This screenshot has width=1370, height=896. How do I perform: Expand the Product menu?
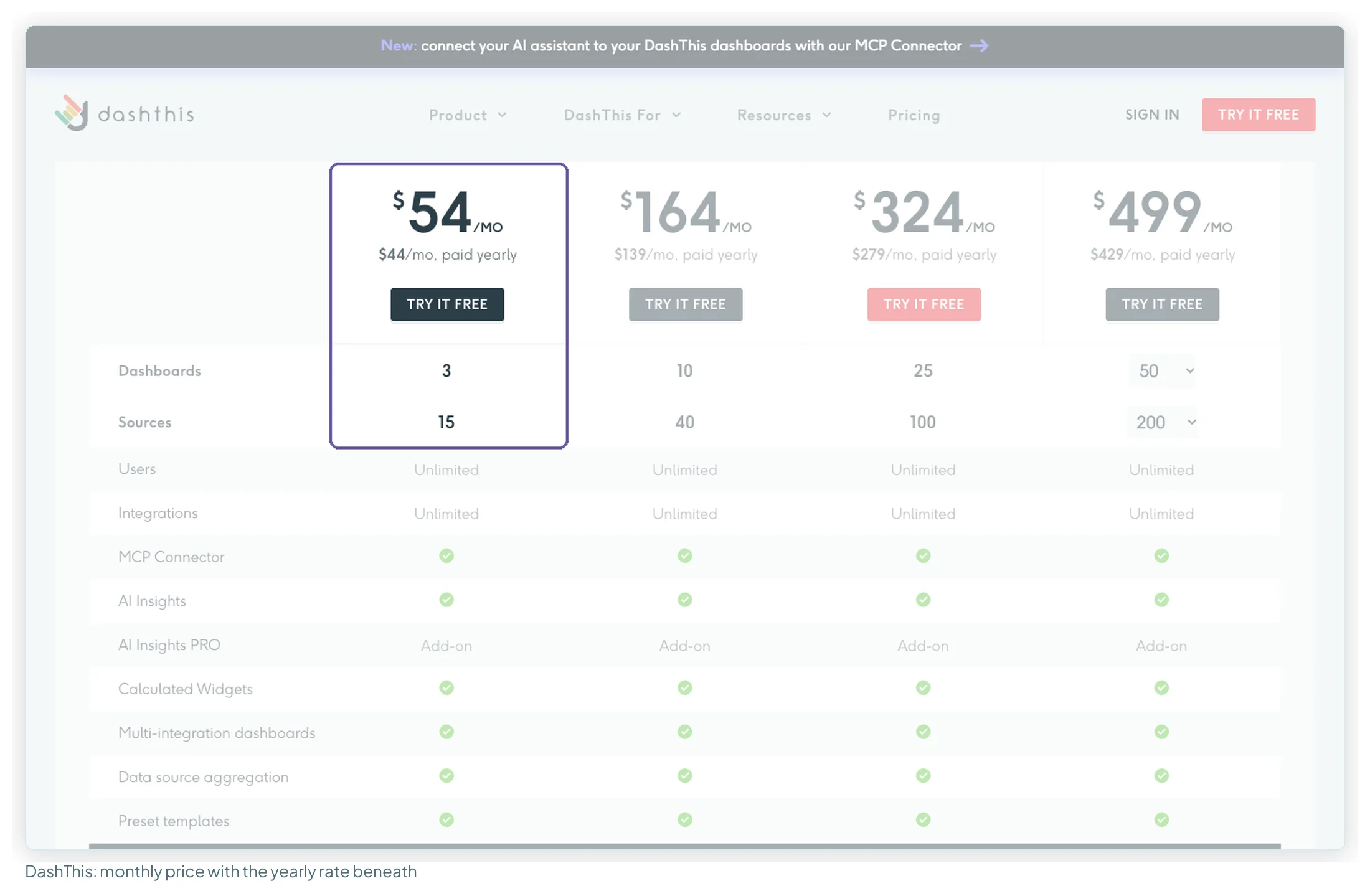pyautogui.click(x=468, y=115)
